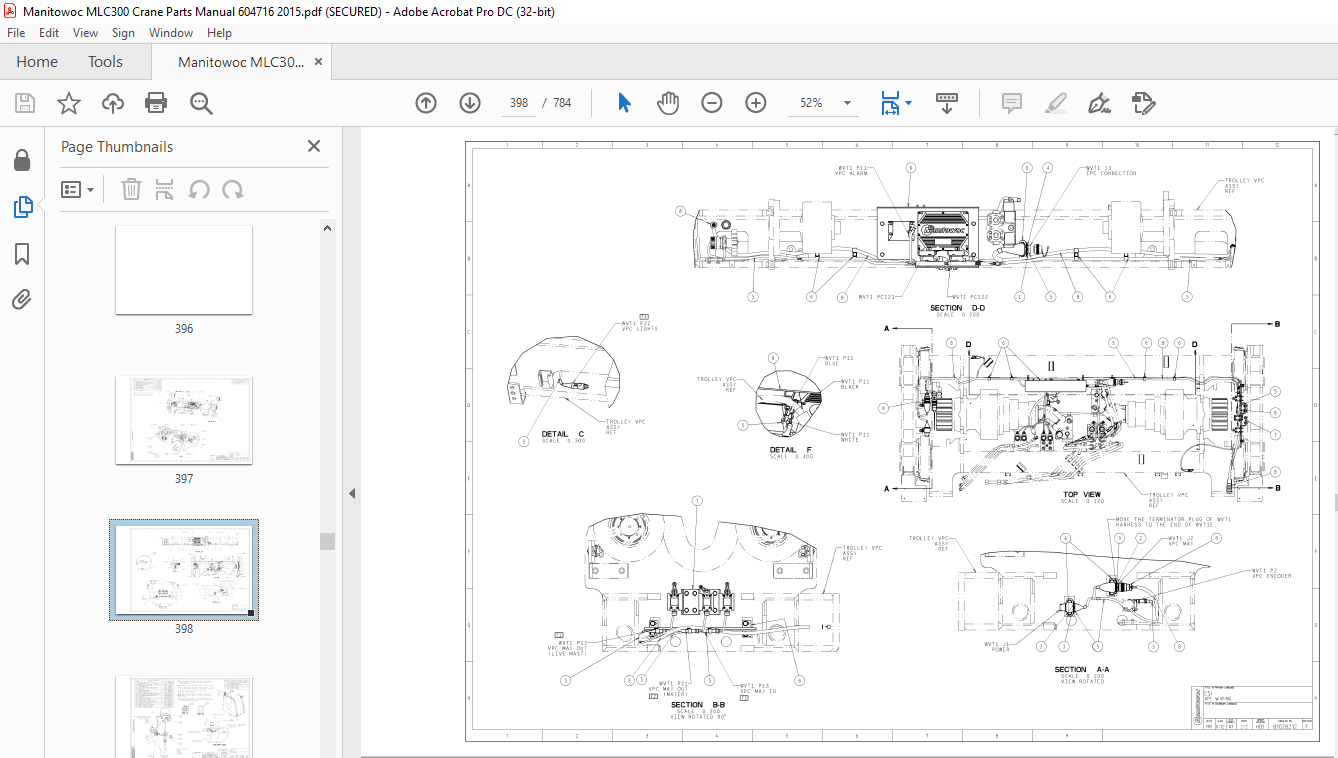Open the Help menu
1338x758 pixels.
point(219,33)
